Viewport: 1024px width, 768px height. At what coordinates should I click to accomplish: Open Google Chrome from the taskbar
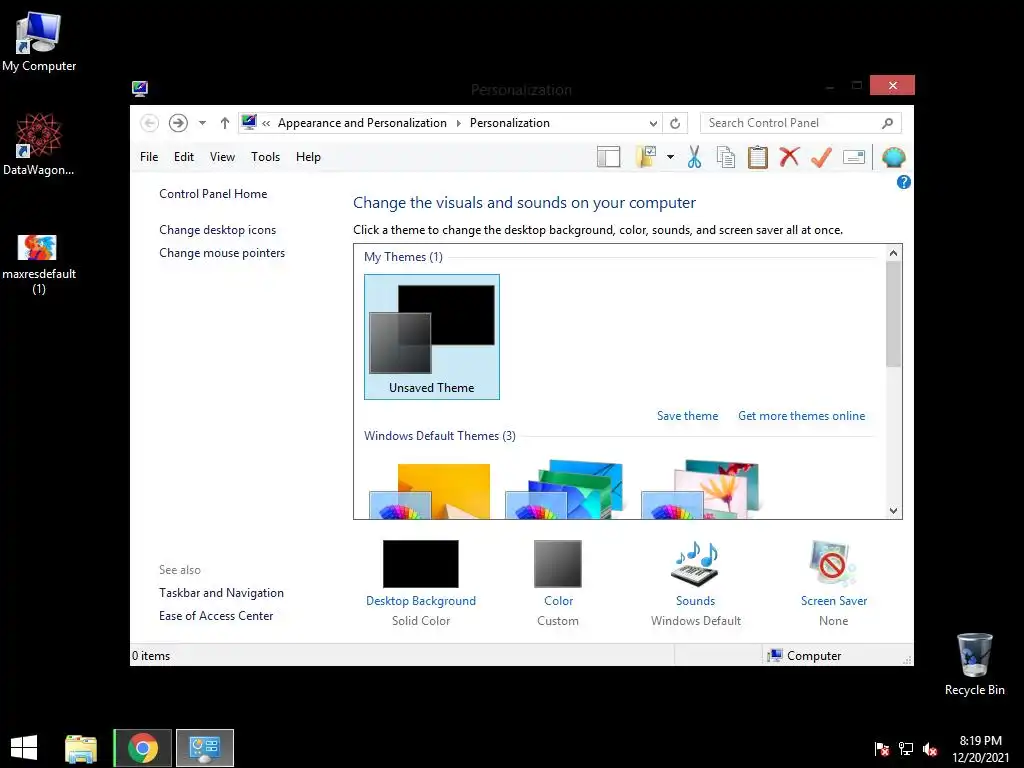(143, 748)
